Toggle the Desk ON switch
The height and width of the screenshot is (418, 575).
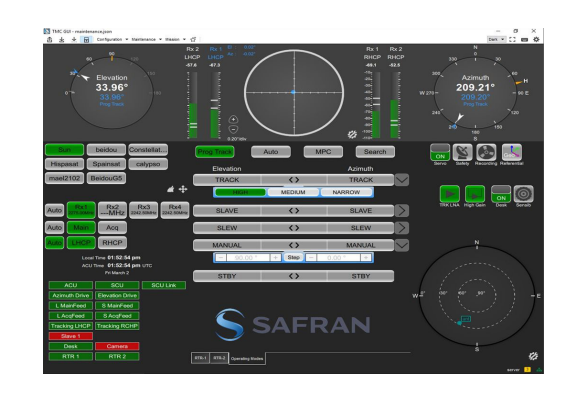(x=501, y=194)
